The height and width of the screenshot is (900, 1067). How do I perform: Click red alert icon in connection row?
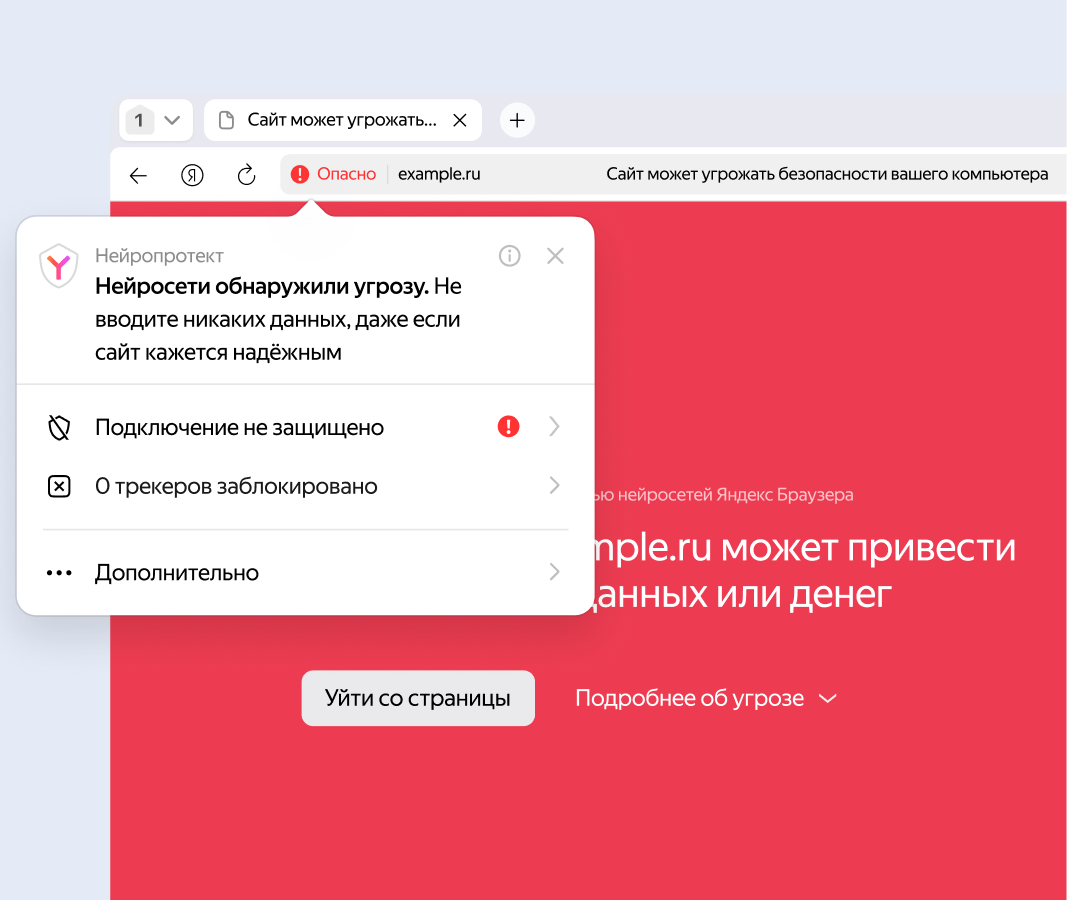point(508,427)
